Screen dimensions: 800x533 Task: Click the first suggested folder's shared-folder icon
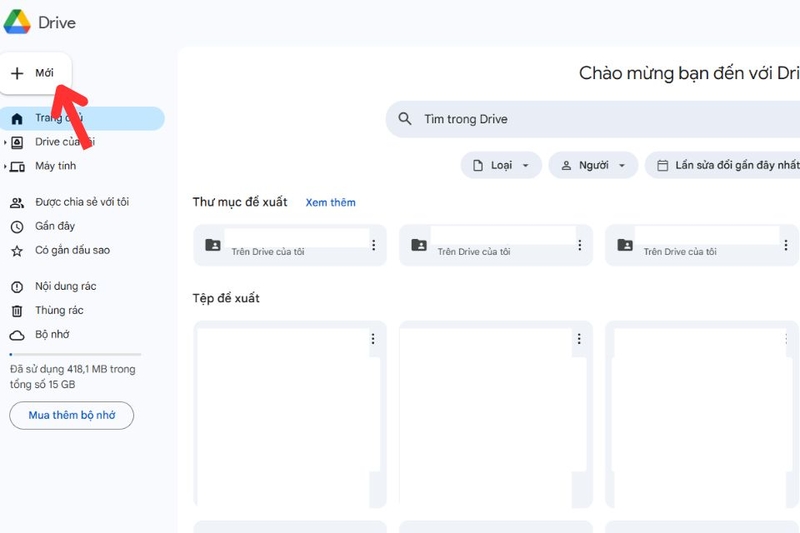(x=213, y=245)
